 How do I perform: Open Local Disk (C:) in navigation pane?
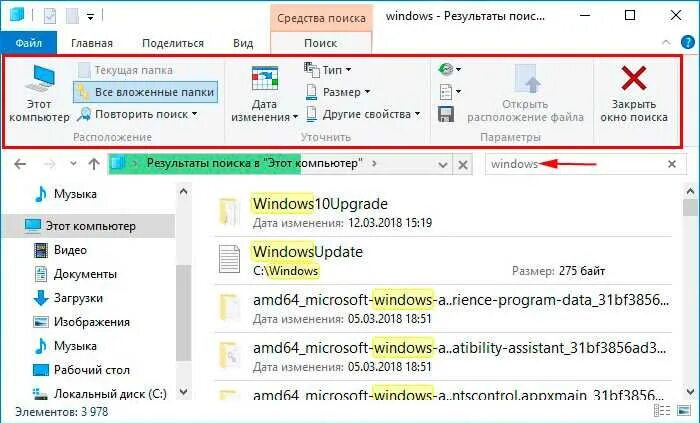pyautogui.click(x=100, y=394)
